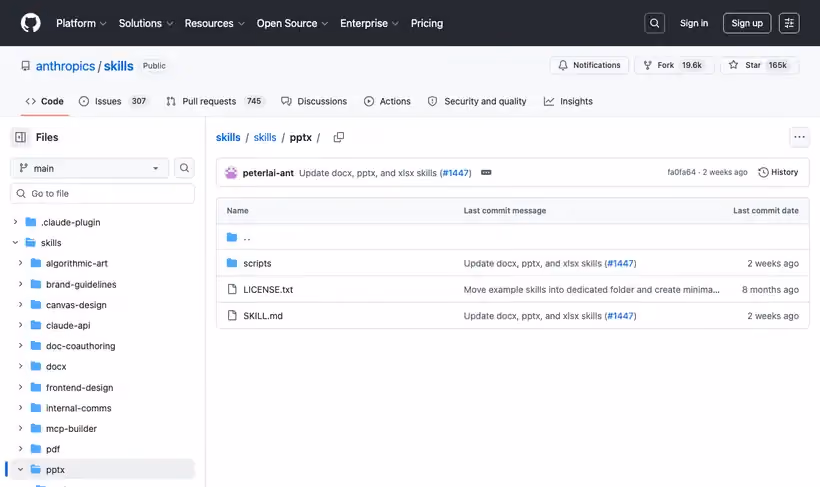Viewport: 820px width, 487px height.
Task: Collapse the file tree panel icon
Action: (20, 137)
